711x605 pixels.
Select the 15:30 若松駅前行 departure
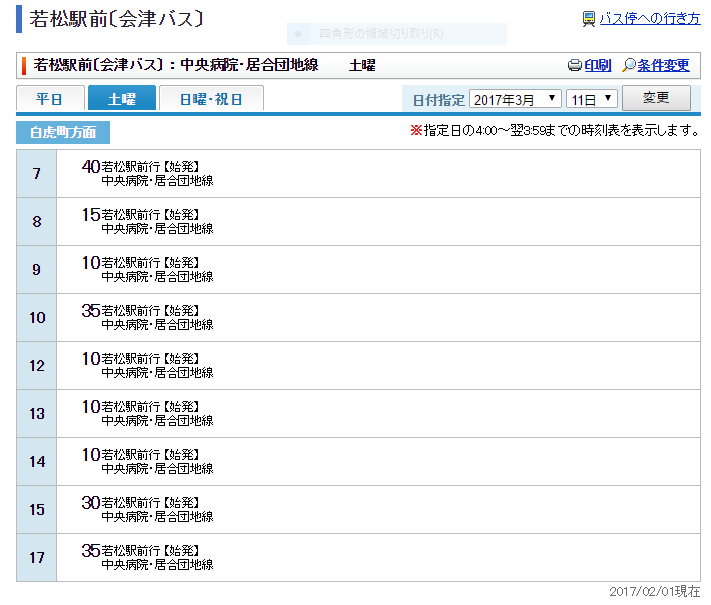point(147,510)
